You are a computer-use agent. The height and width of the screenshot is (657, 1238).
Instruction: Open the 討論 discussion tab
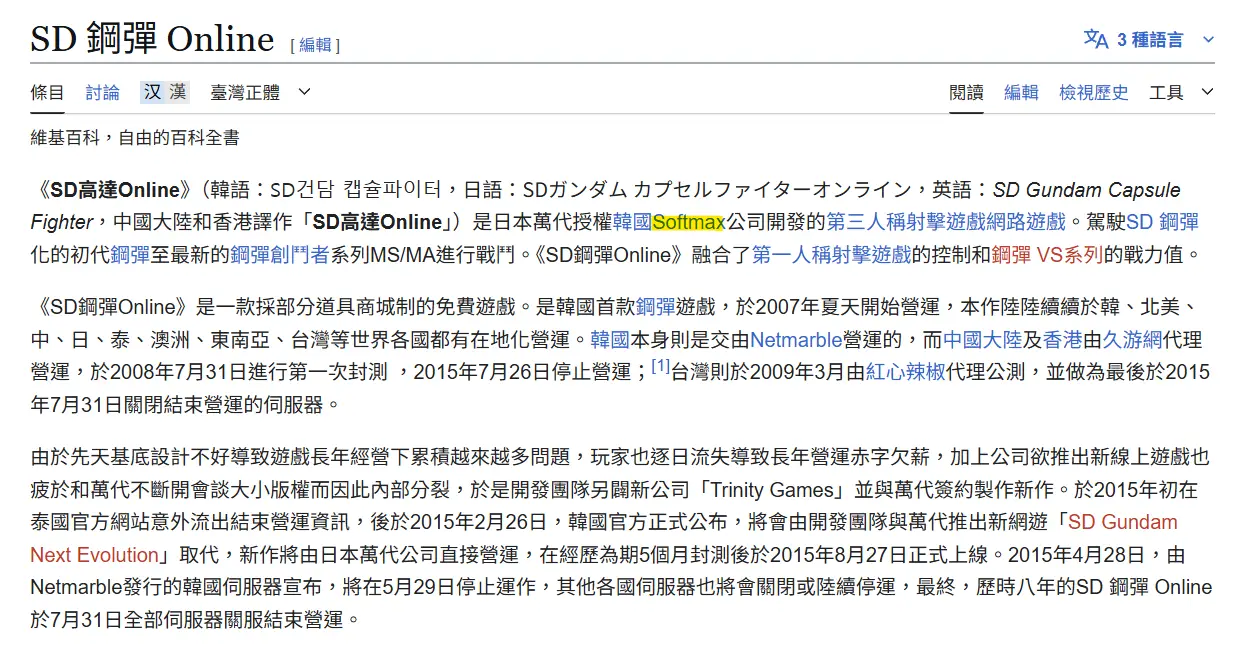102,92
